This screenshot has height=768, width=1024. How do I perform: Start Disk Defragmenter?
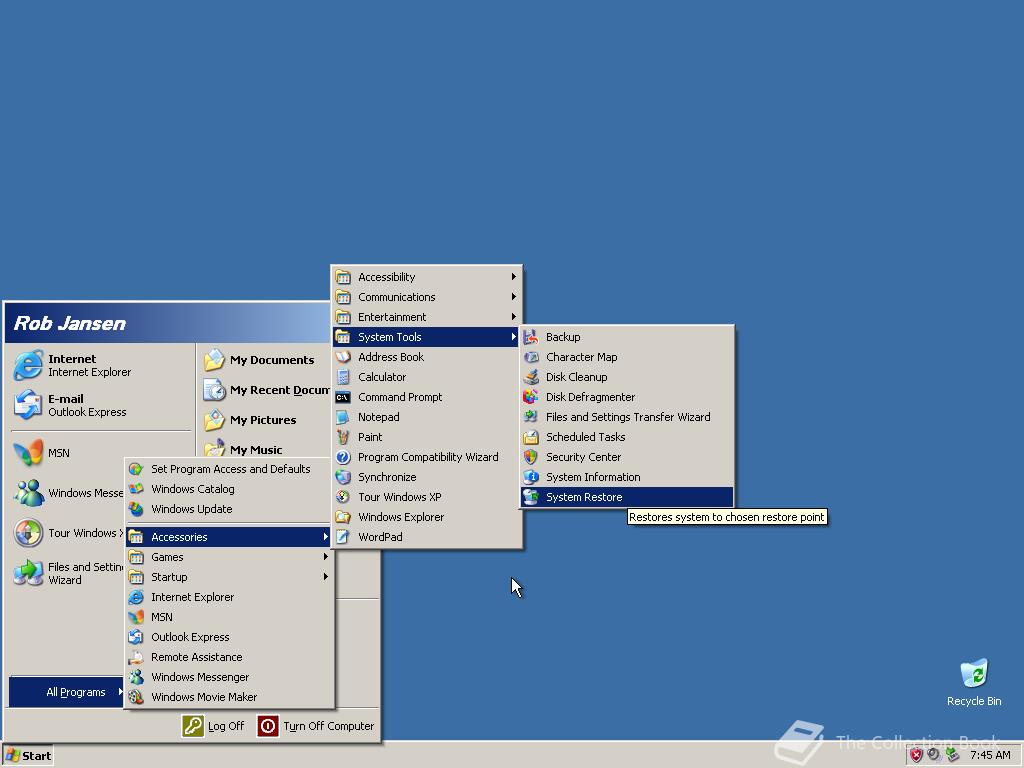click(x=627, y=397)
